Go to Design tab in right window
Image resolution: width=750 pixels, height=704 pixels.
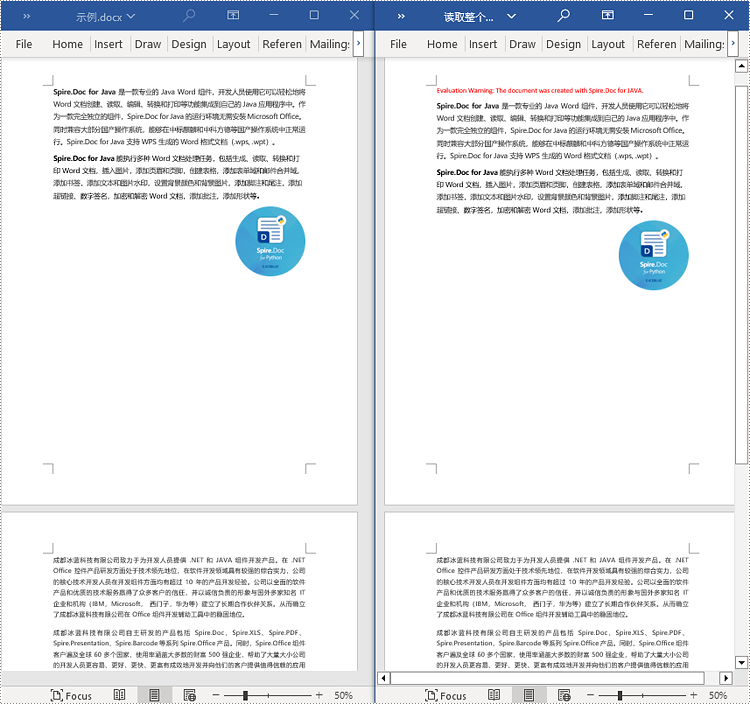563,44
